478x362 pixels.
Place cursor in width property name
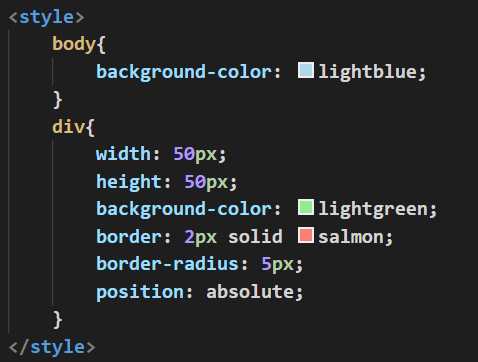tap(123, 154)
